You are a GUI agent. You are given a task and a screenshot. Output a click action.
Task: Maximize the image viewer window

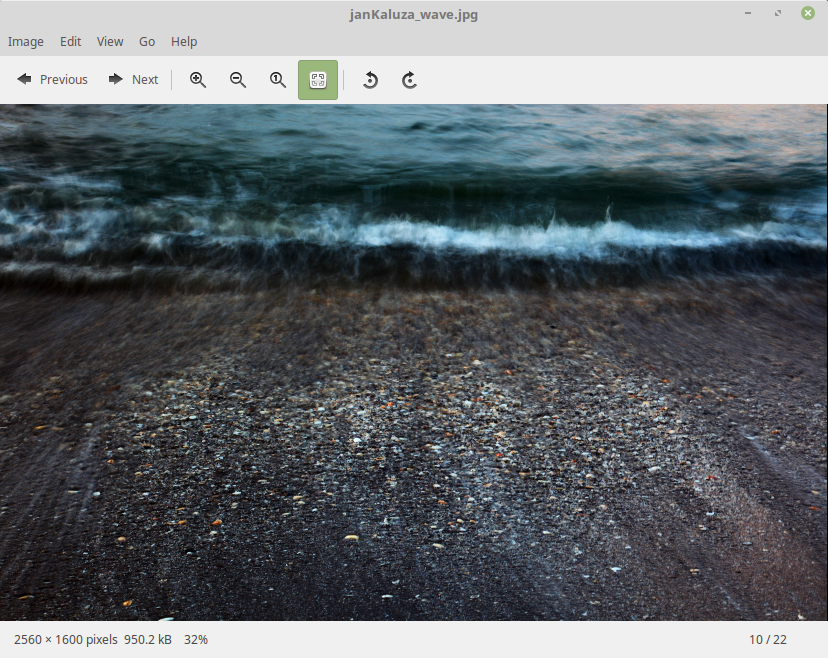pos(778,13)
